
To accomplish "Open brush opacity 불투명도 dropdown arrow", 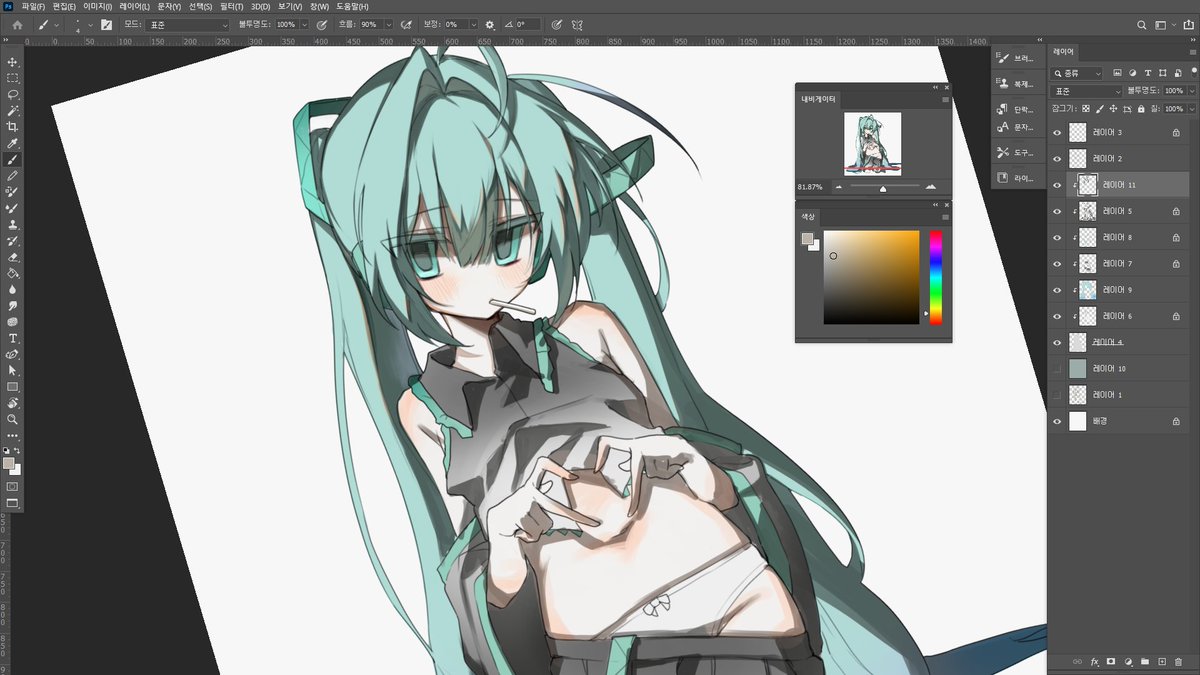I will tap(304, 24).
